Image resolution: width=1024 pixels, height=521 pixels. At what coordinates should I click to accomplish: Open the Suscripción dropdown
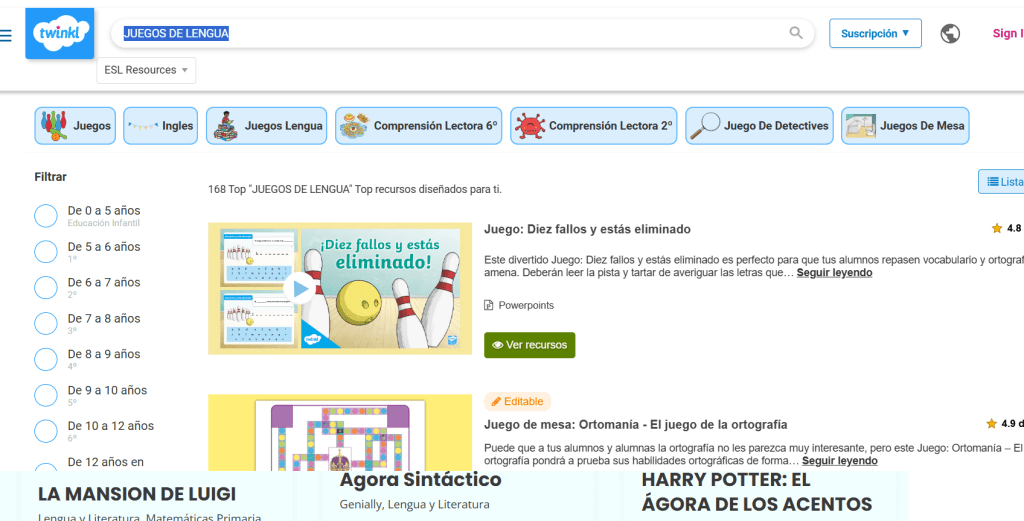pos(875,33)
